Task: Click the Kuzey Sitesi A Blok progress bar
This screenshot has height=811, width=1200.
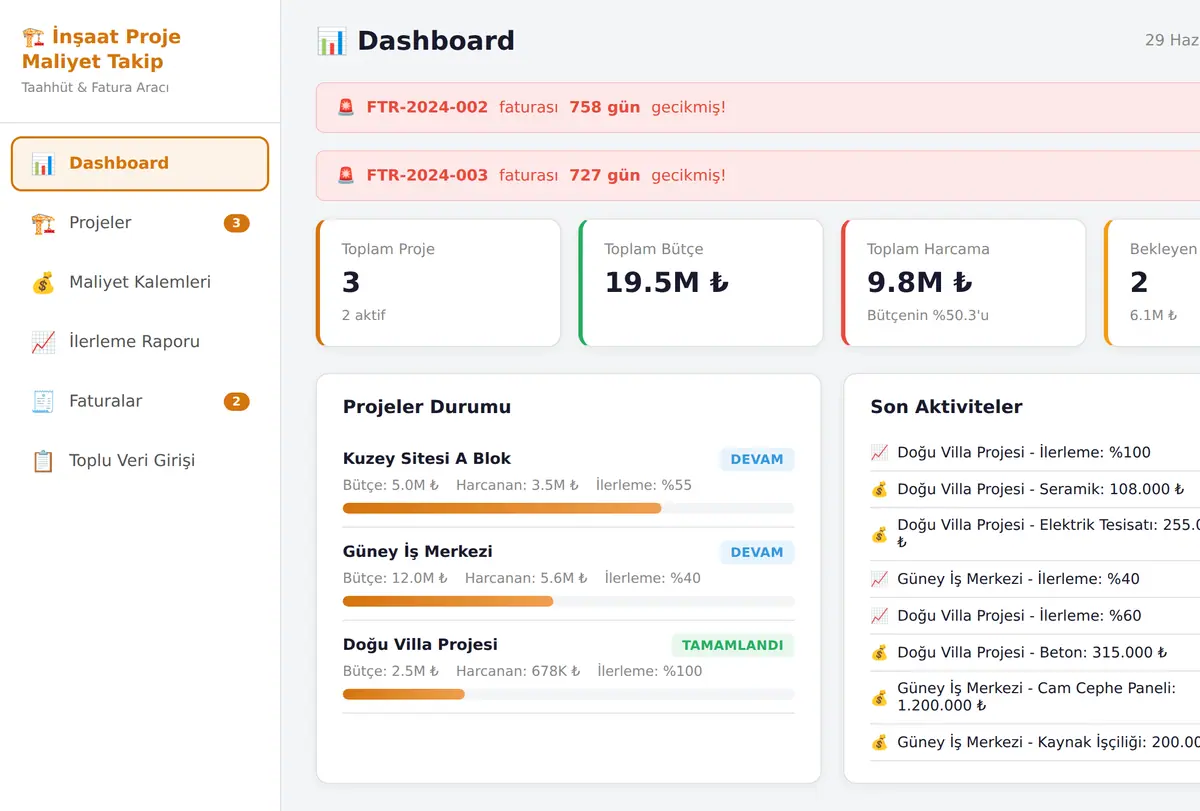Action: 569,508
